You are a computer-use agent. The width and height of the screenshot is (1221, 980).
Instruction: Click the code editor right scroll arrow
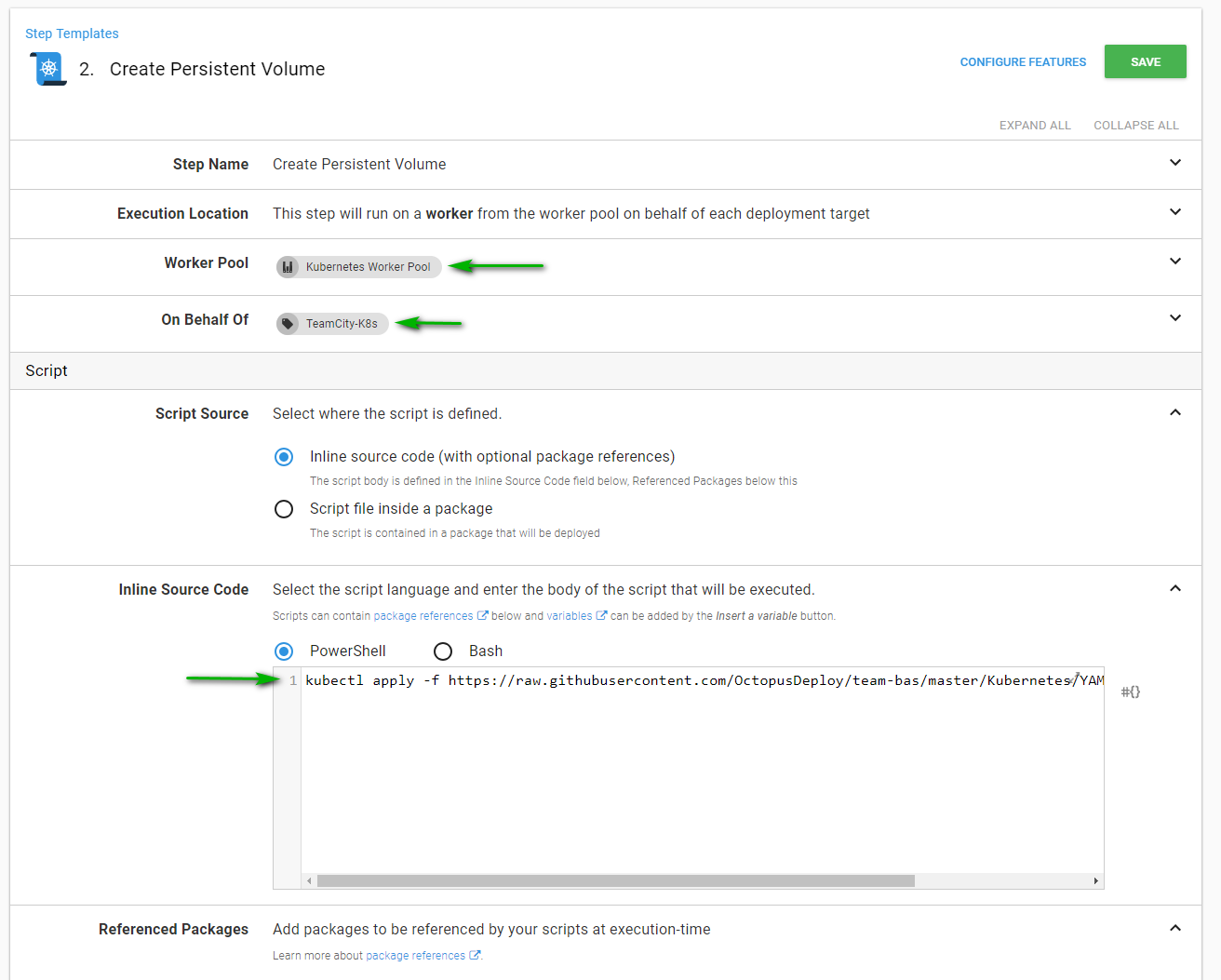[x=1095, y=880]
